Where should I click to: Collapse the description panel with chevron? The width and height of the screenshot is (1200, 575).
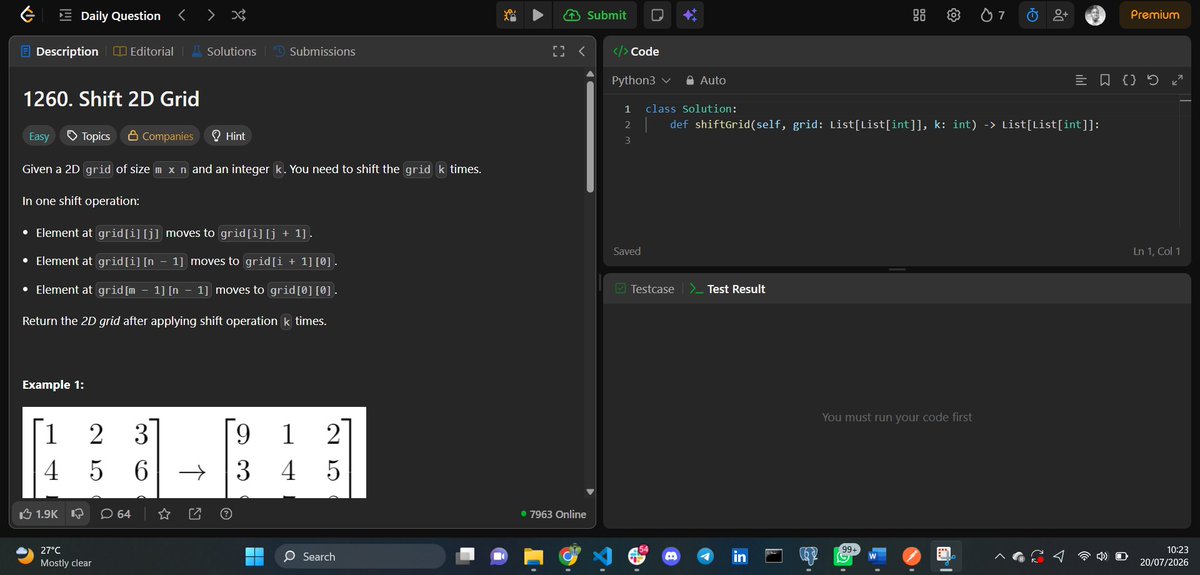581,51
